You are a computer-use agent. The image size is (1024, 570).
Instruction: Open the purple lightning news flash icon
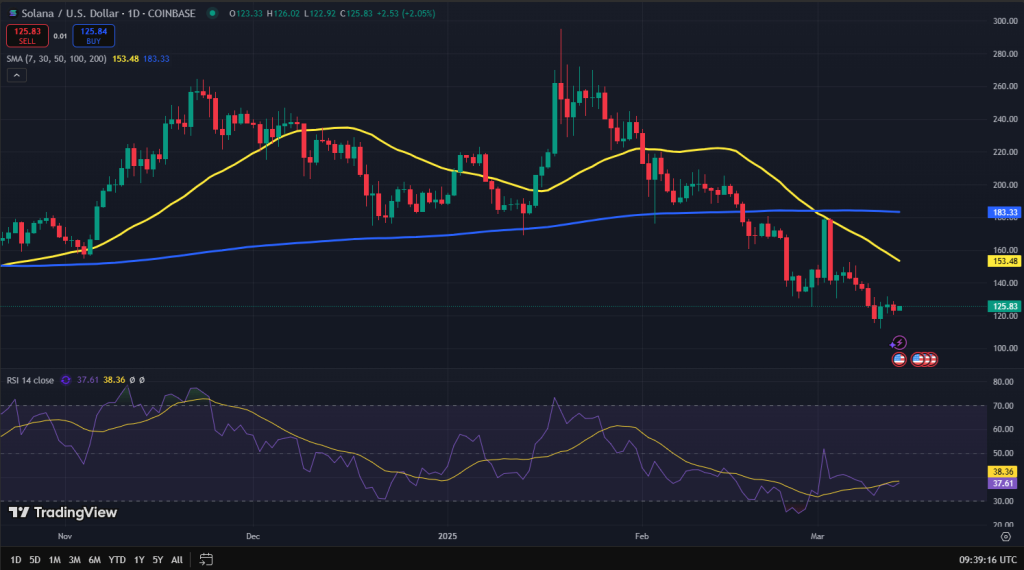tap(899, 343)
